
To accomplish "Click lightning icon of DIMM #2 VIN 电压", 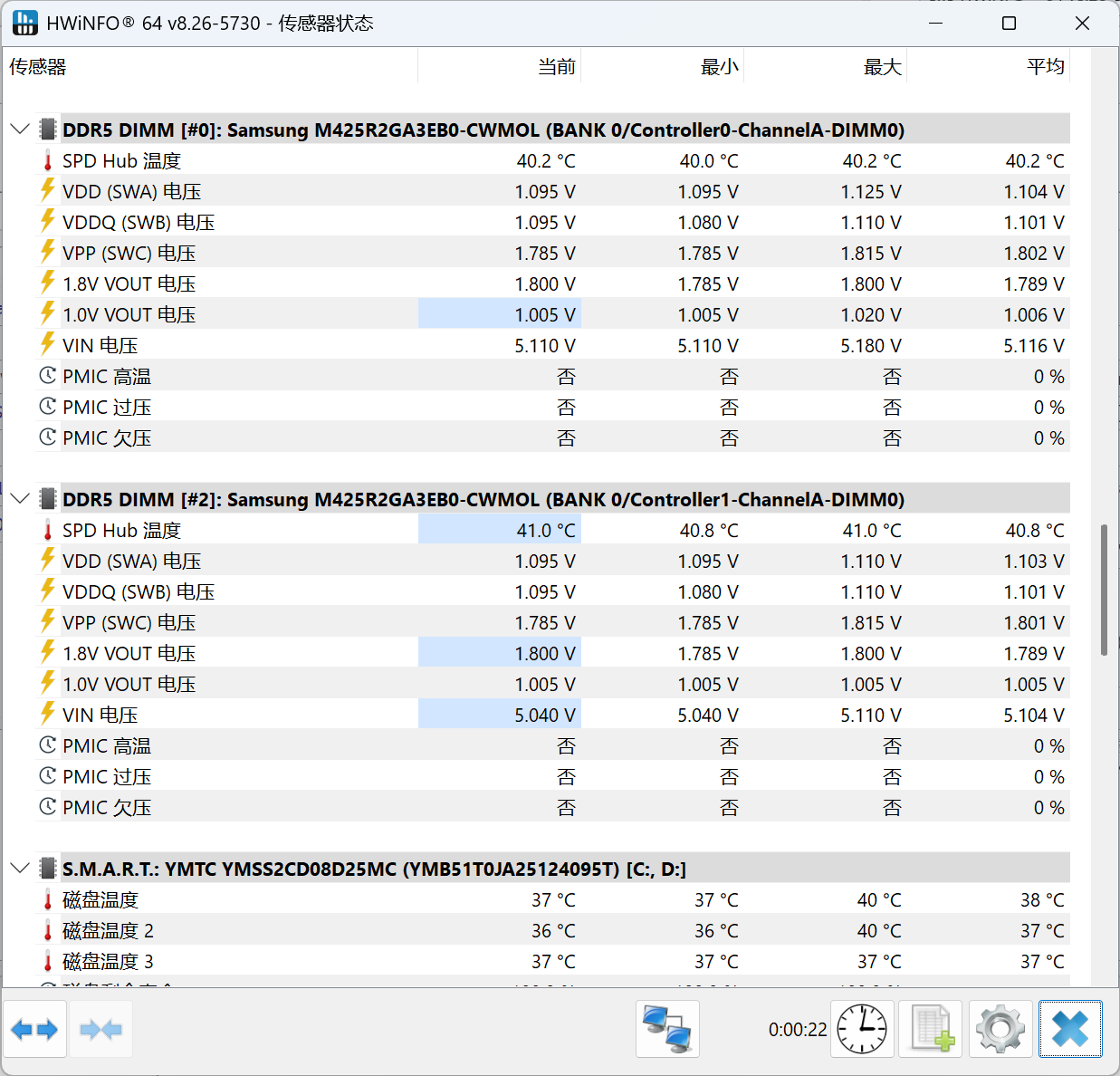I will coord(48,715).
